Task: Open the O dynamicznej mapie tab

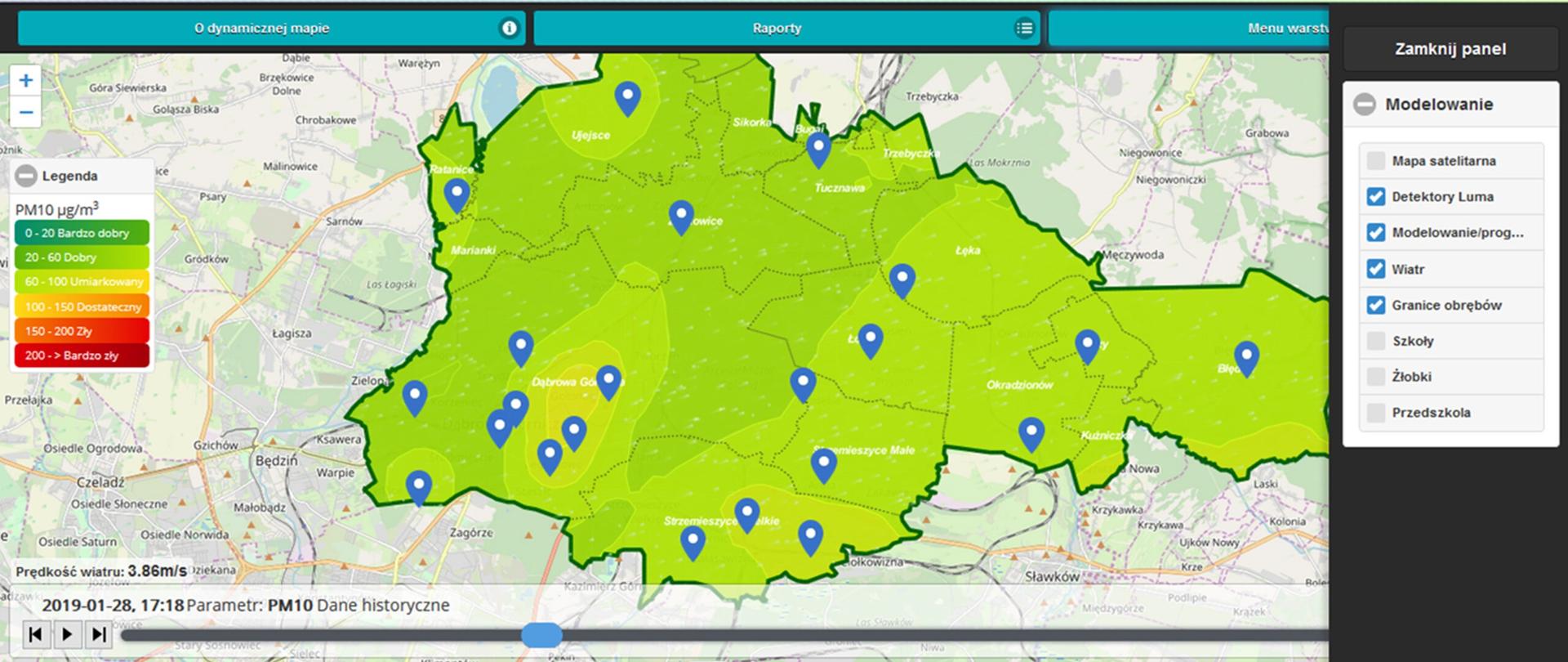Action: (x=261, y=29)
